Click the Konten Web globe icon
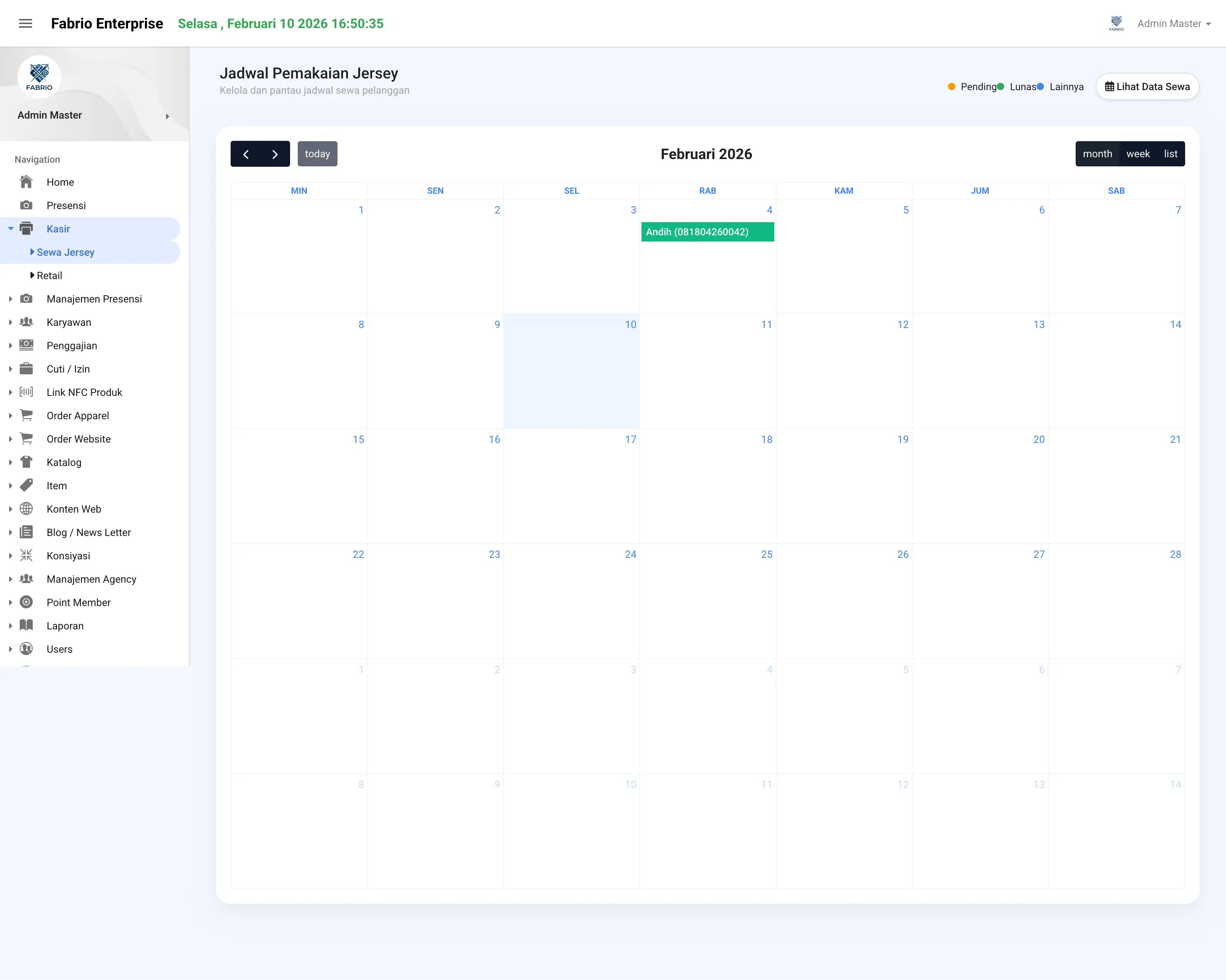 (x=26, y=508)
